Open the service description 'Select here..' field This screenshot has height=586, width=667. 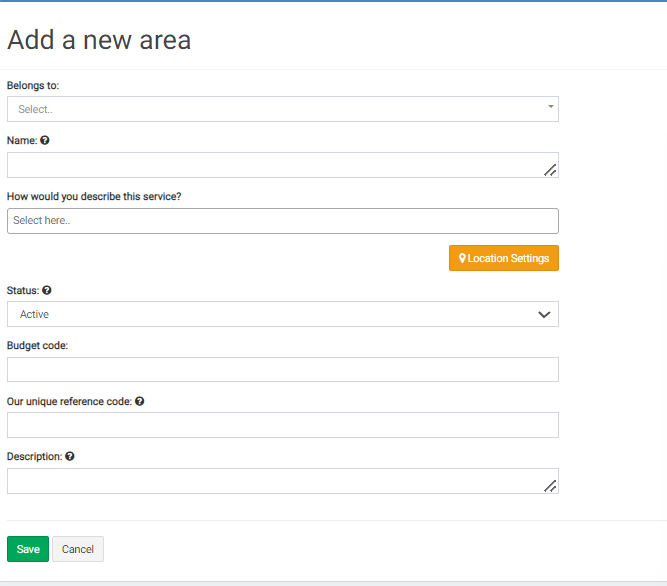click(x=282, y=221)
